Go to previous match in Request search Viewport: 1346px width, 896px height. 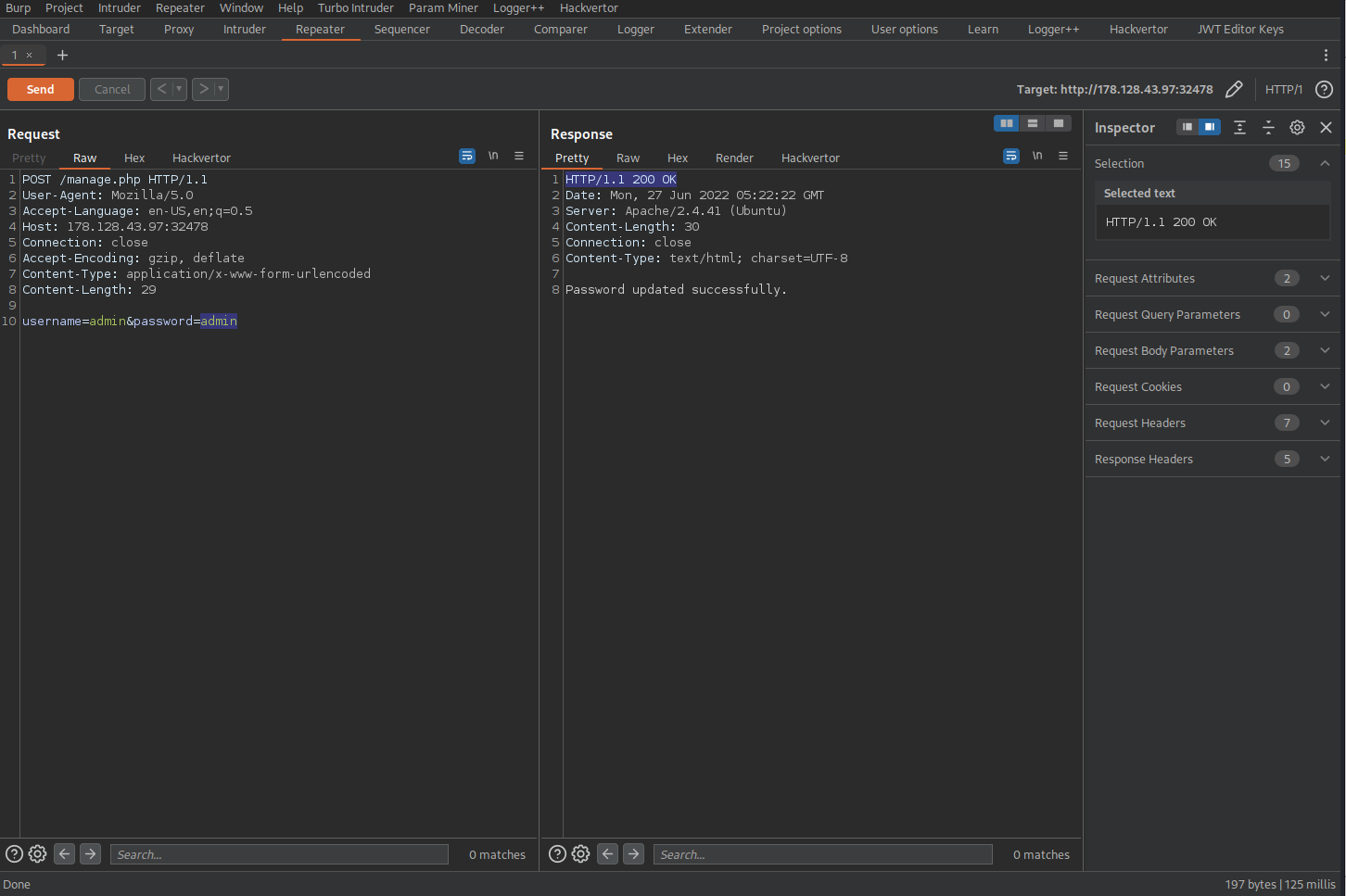(64, 853)
